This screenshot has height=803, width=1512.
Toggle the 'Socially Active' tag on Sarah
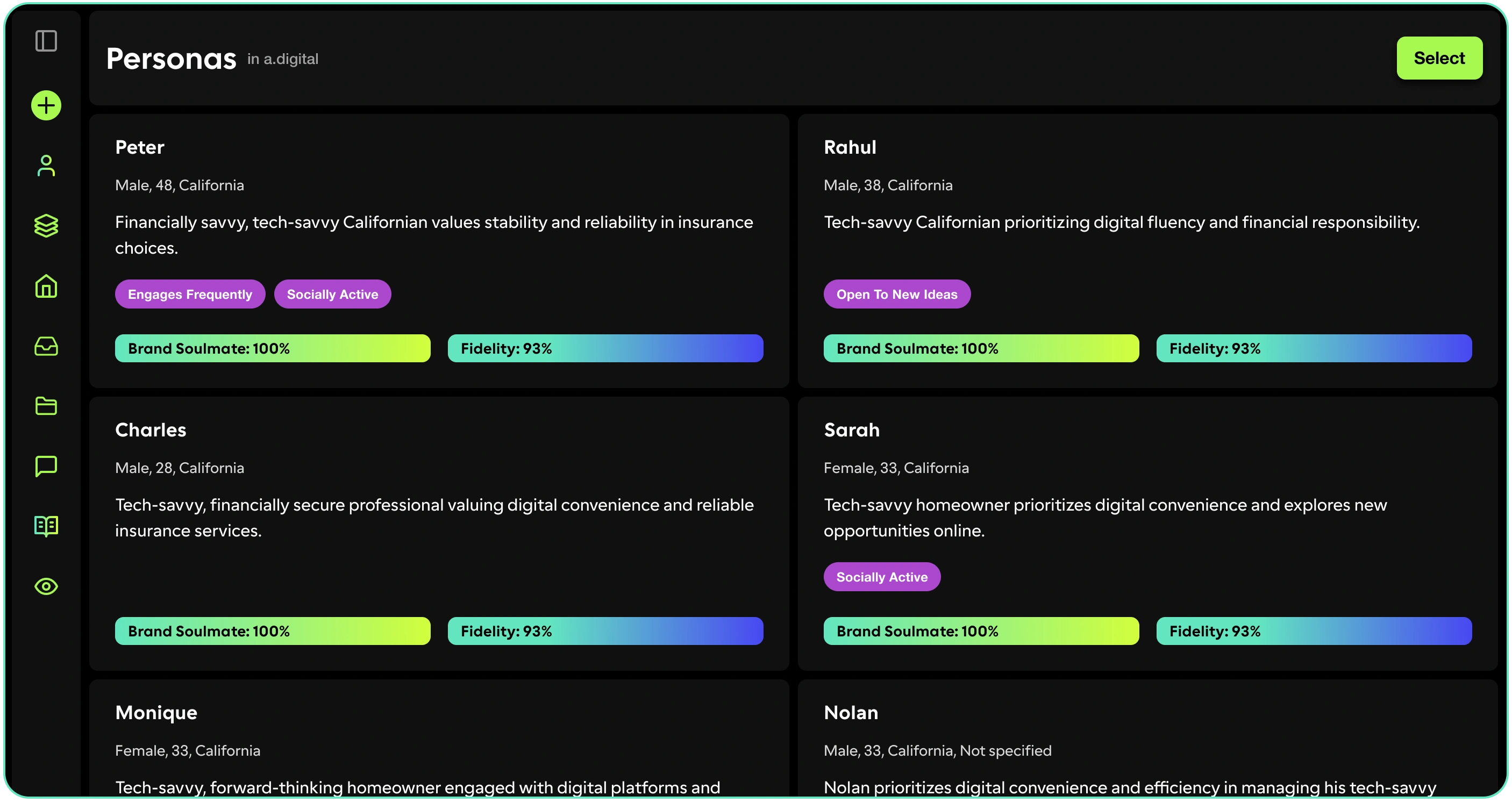(x=882, y=577)
